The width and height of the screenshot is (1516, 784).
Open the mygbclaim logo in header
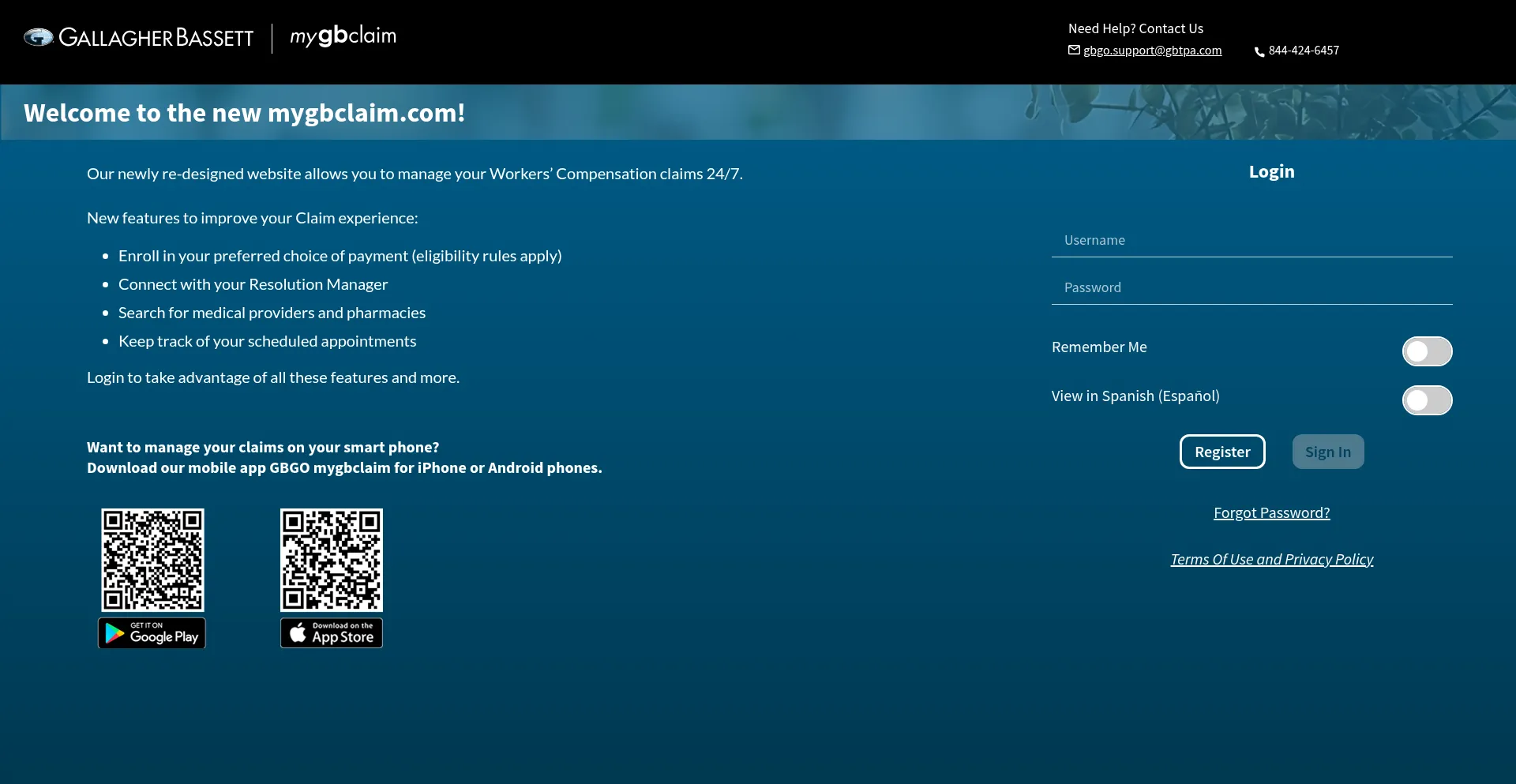pos(343,36)
